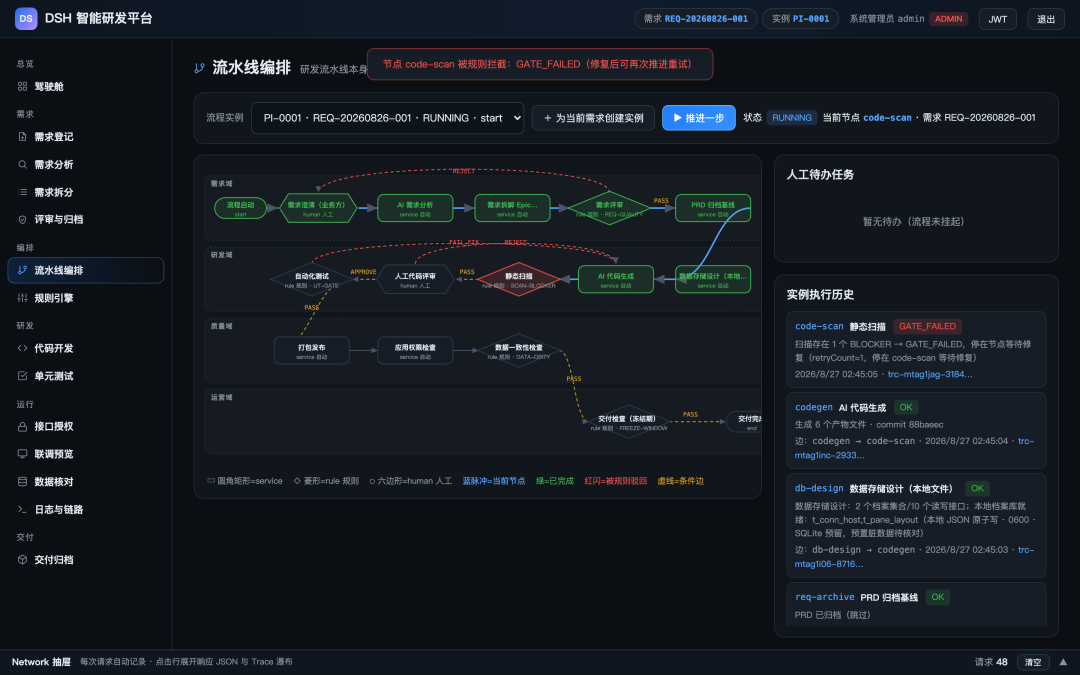This screenshot has width=1080, height=675.
Task: Select the 自动化测试 diamond node
Action: pos(311,280)
